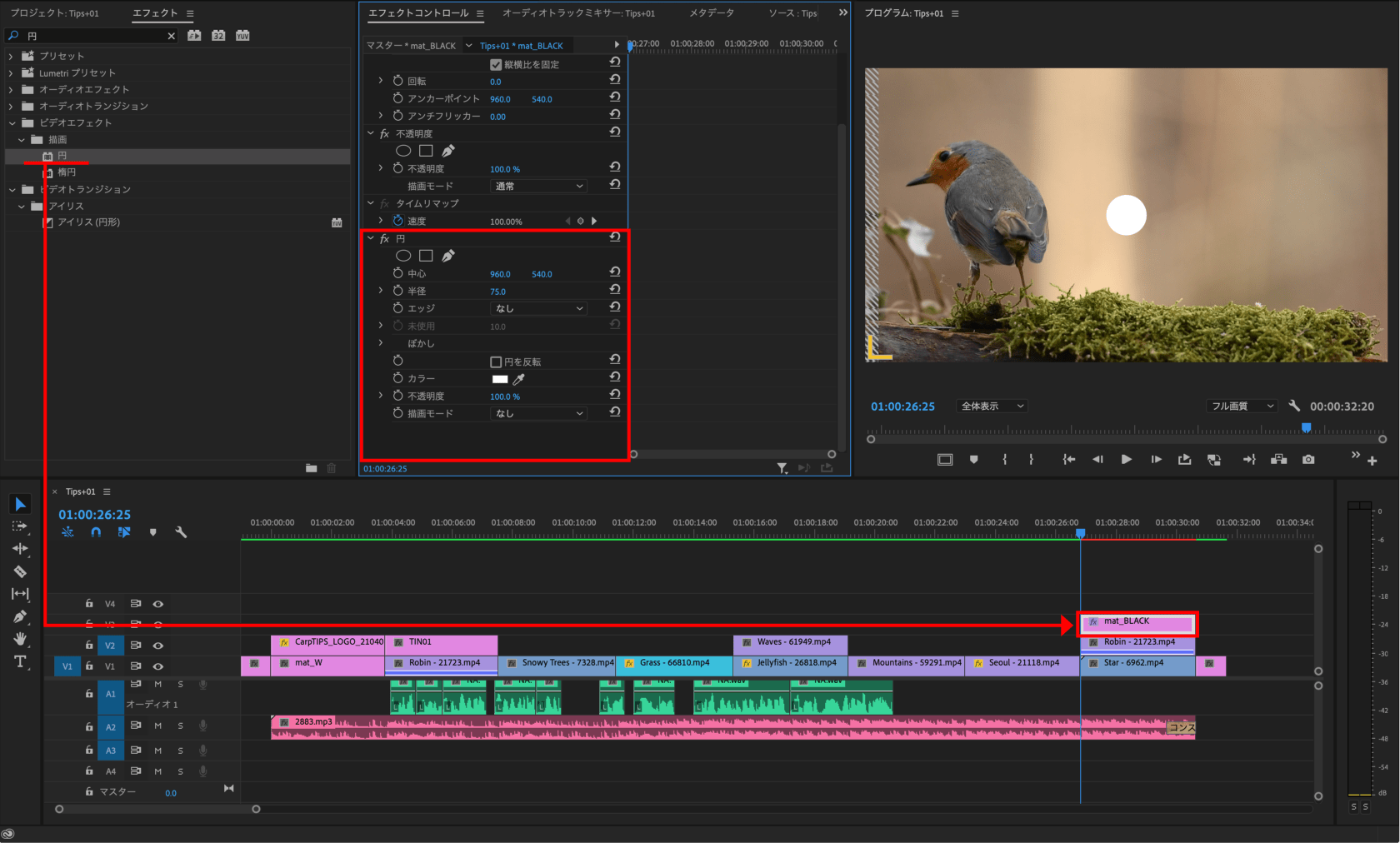Add marker in timeline header
The width and height of the screenshot is (1400, 843).
[152, 532]
